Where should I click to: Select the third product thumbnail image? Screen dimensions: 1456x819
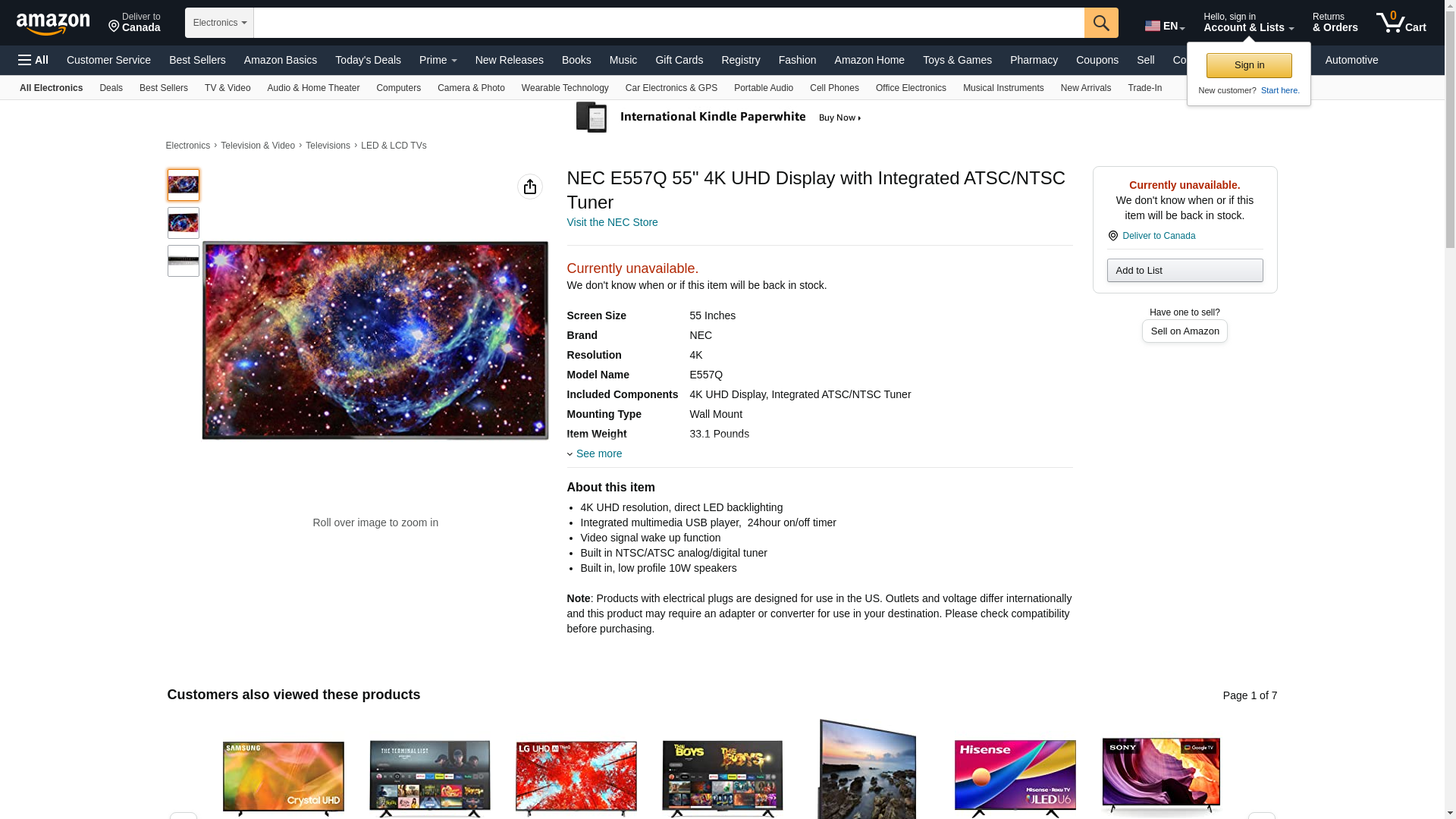click(183, 261)
